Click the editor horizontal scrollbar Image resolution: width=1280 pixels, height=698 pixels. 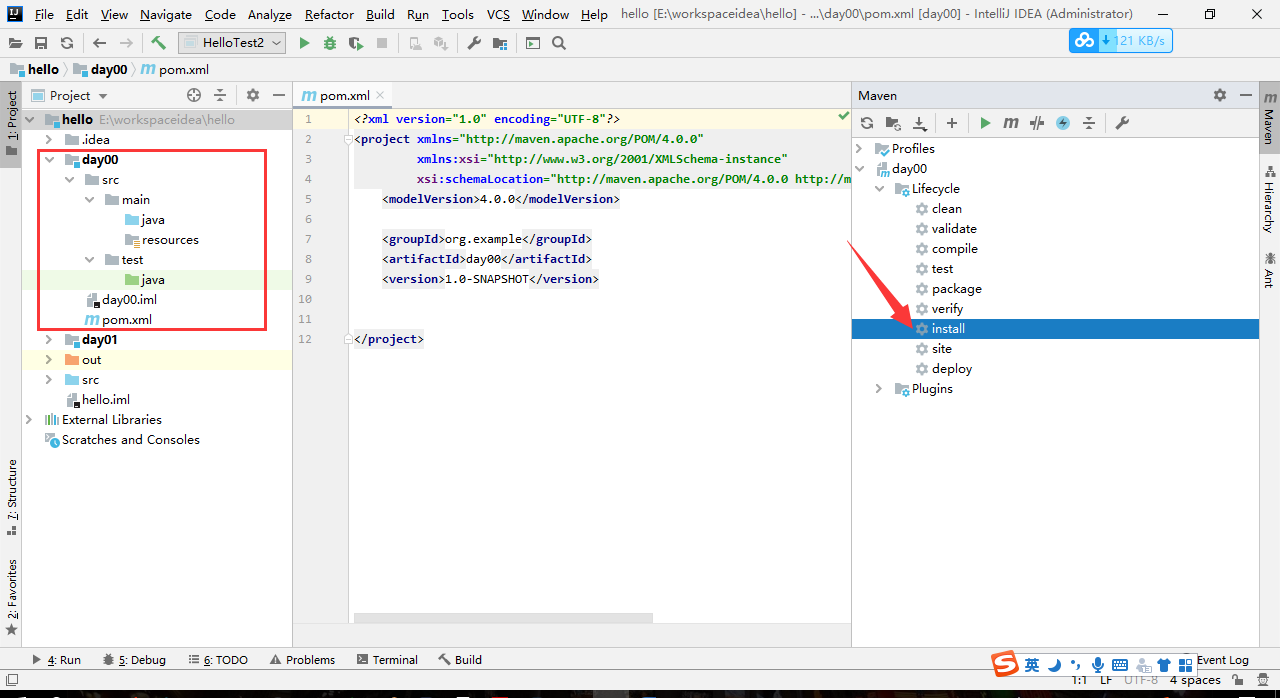503,619
